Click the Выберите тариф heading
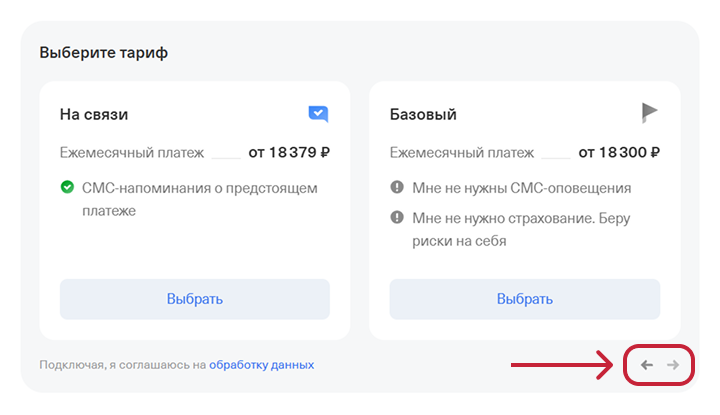Viewport: 720px width, 415px height. 103,53
